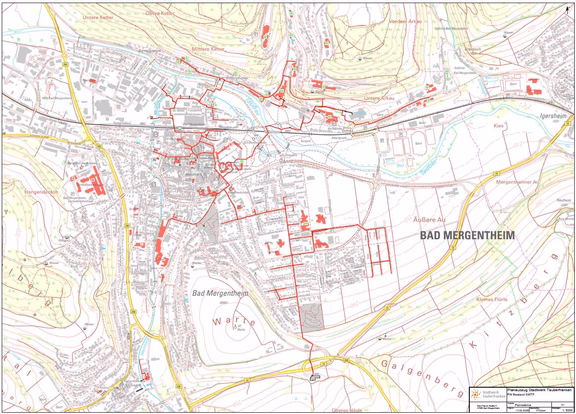Click the Galgenberg area label
The height and width of the screenshot is (414, 576).
pos(422,378)
